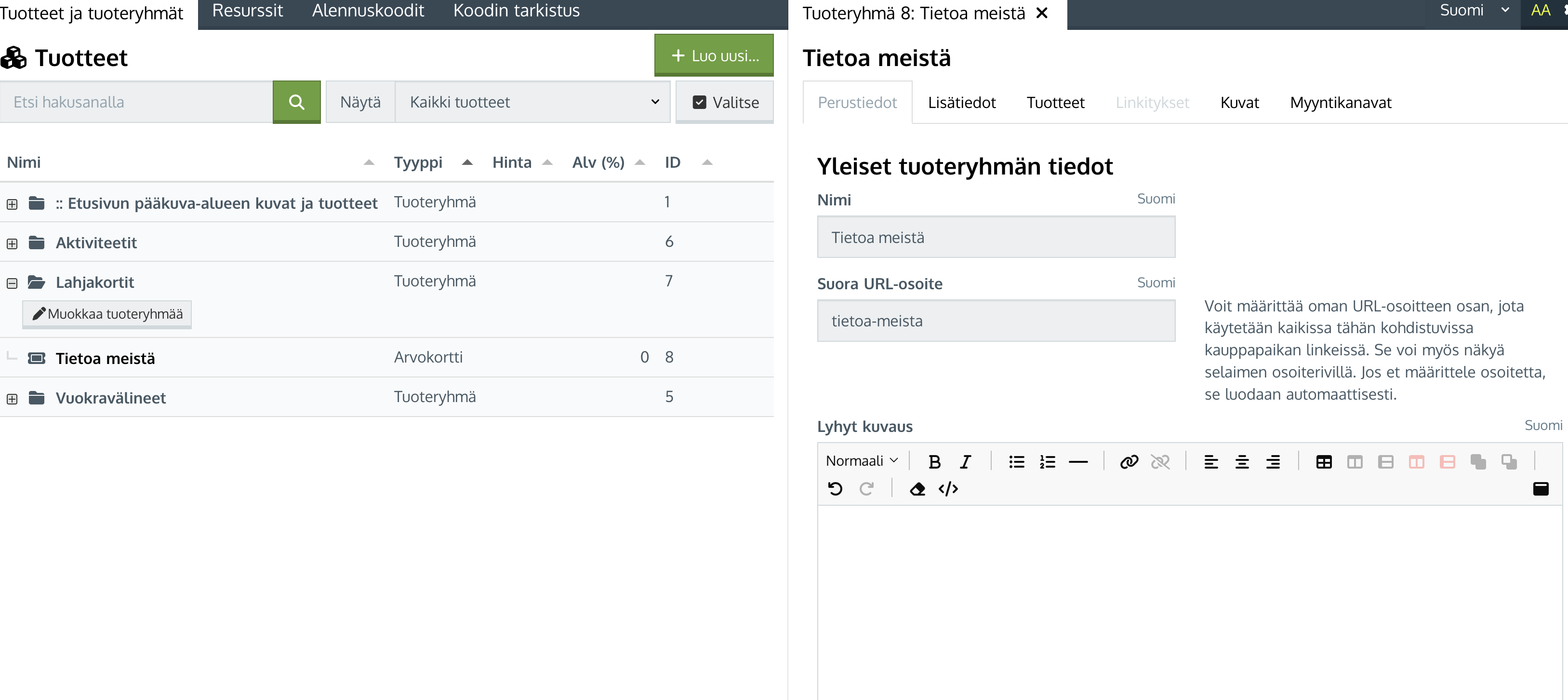This screenshot has height=700, width=1568.
Task: Open HTML source code view
Action: click(x=948, y=488)
